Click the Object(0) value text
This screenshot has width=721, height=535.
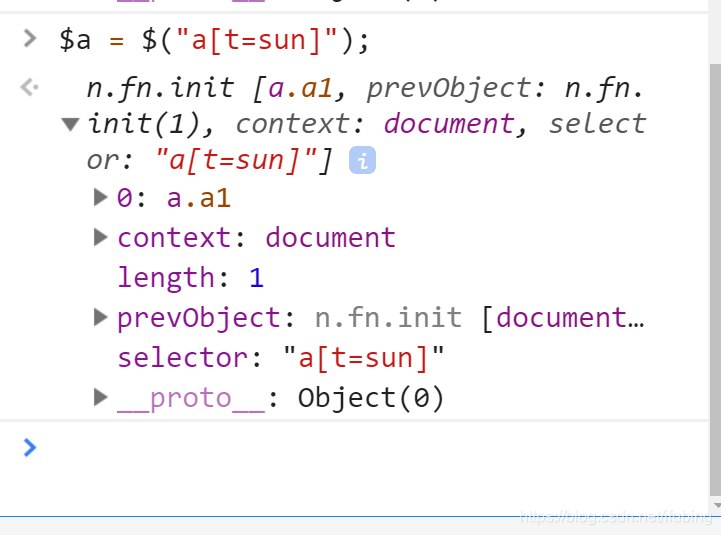[371, 398]
